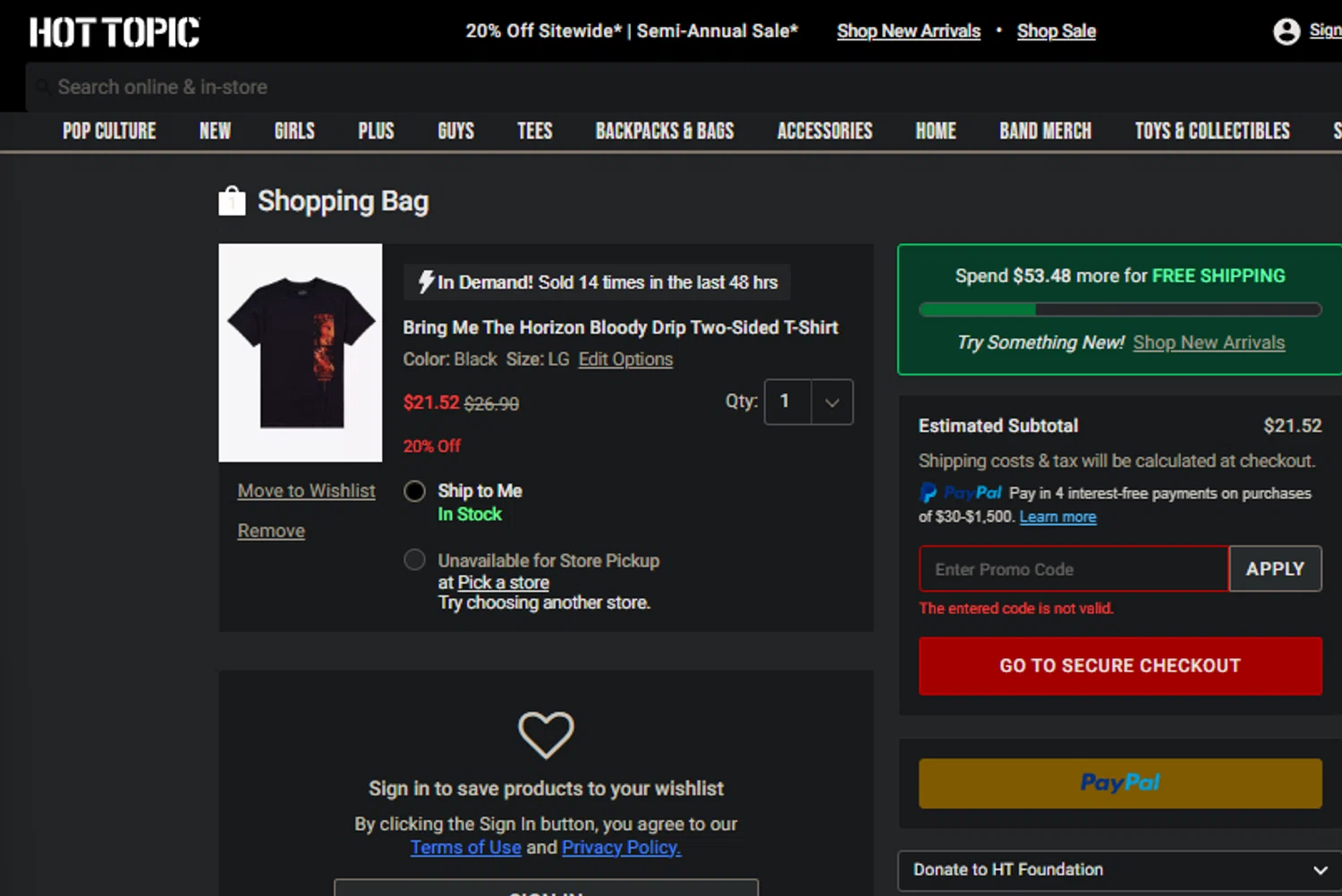Click Shop New Arrivals in the top banner
The height and width of the screenshot is (896, 1342).
tap(908, 31)
